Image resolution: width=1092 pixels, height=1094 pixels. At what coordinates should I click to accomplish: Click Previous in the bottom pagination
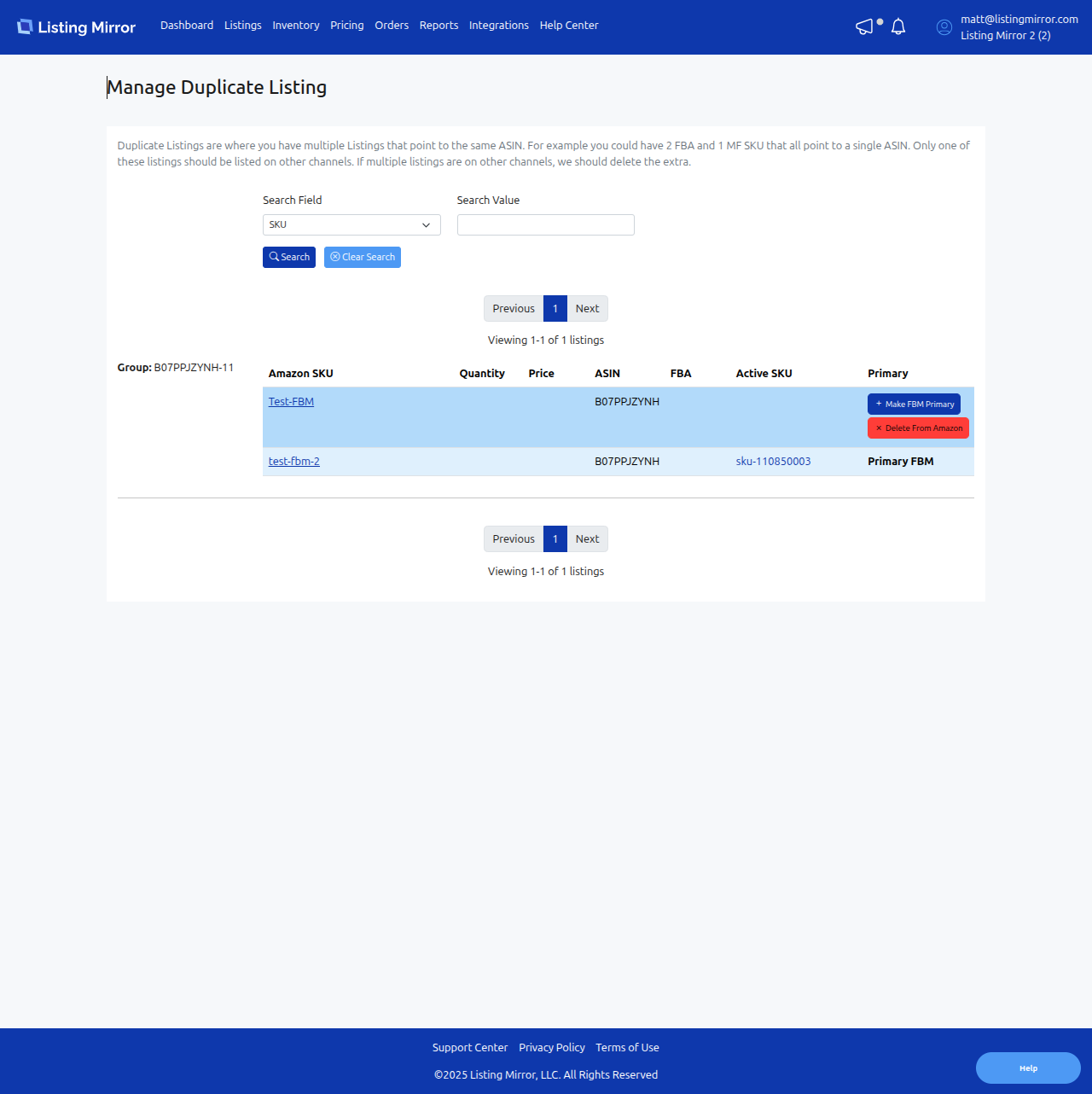[x=514, y=539]
